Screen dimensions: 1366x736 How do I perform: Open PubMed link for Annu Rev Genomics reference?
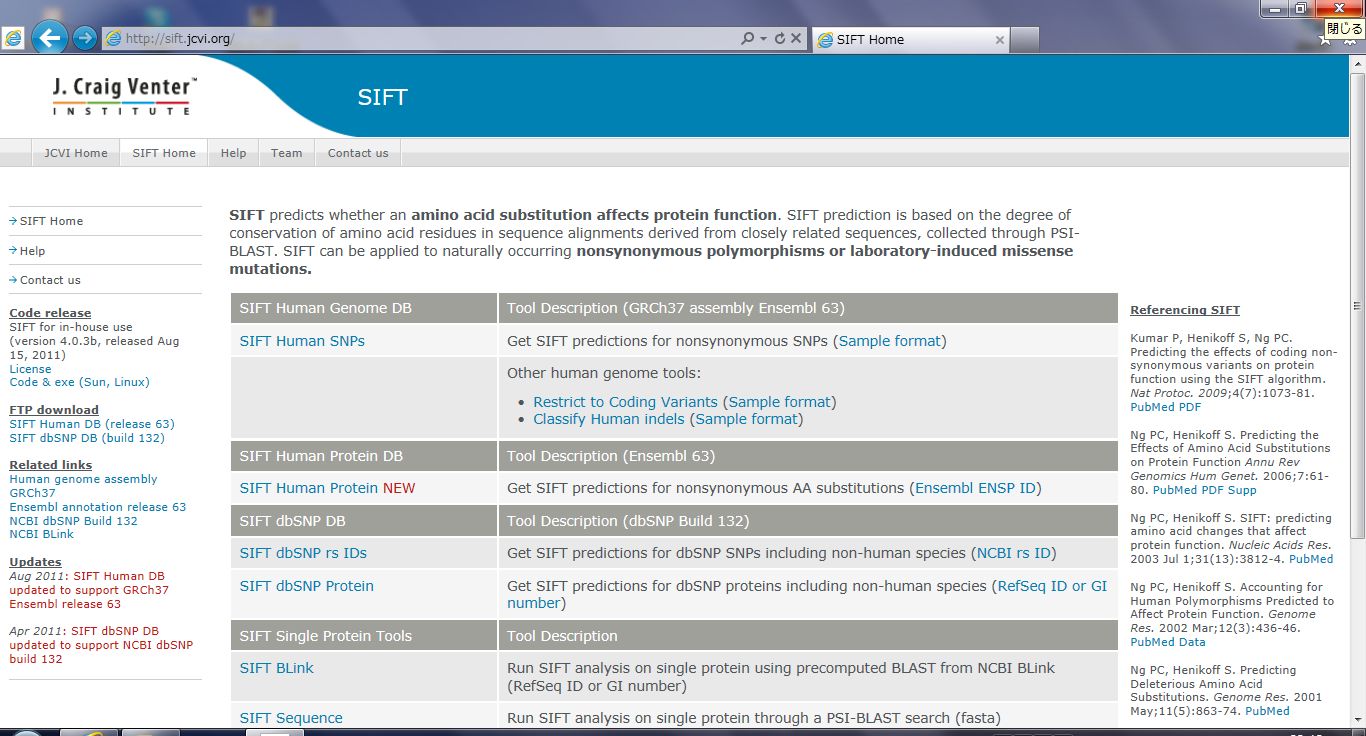1175,490
